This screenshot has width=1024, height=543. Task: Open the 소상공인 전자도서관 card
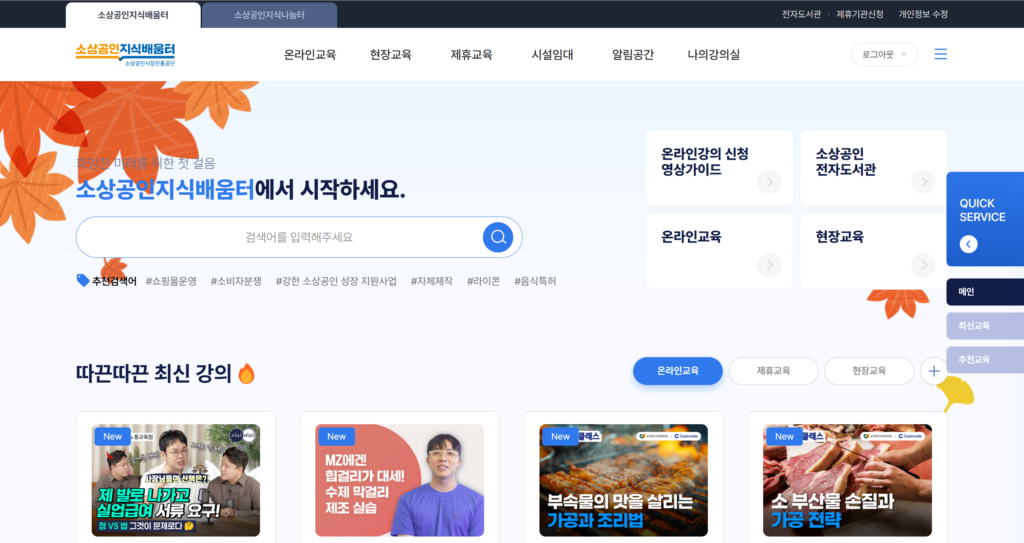click(x=873, y=168)
